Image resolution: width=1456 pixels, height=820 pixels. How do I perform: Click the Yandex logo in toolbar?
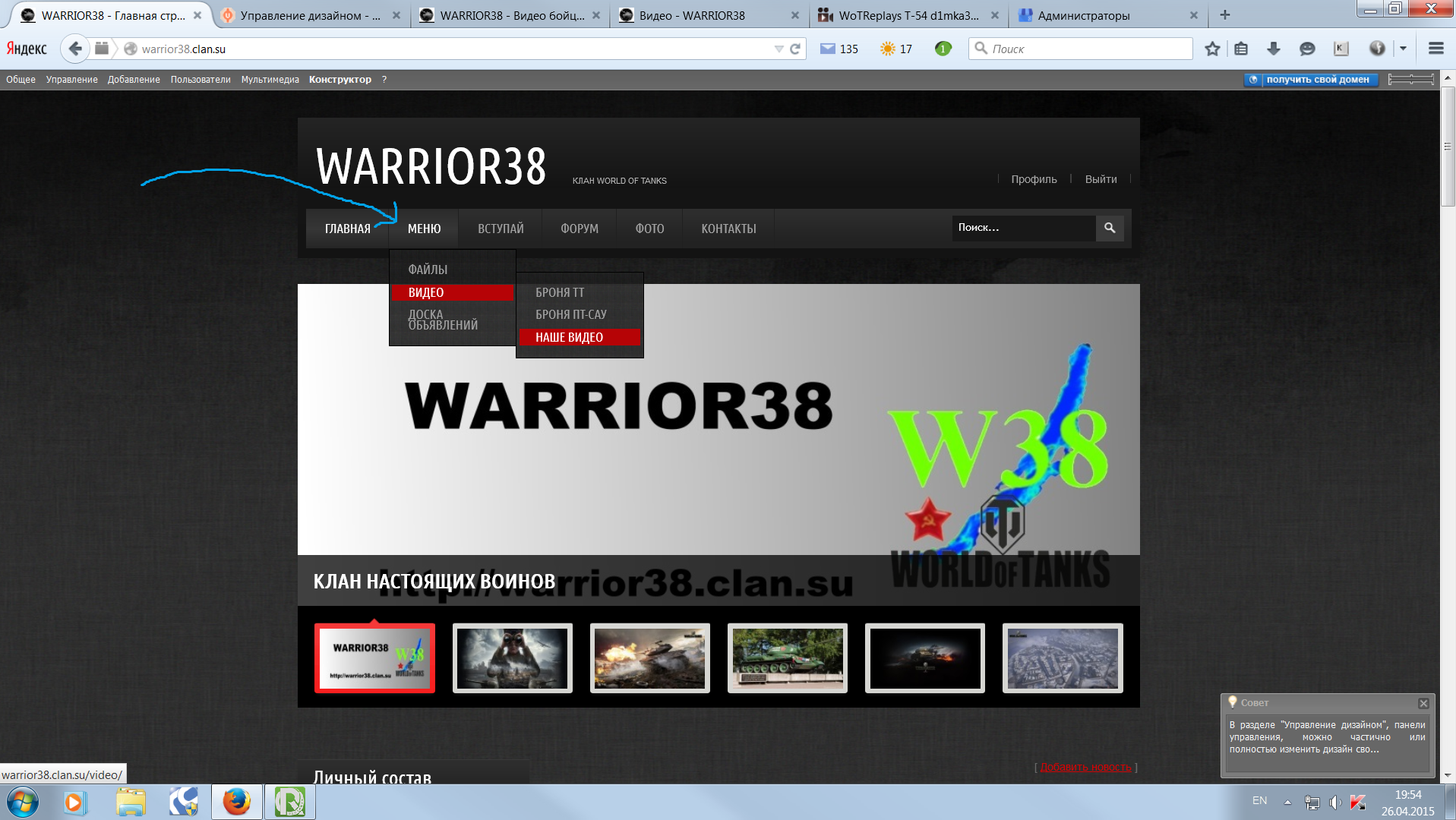27,49
